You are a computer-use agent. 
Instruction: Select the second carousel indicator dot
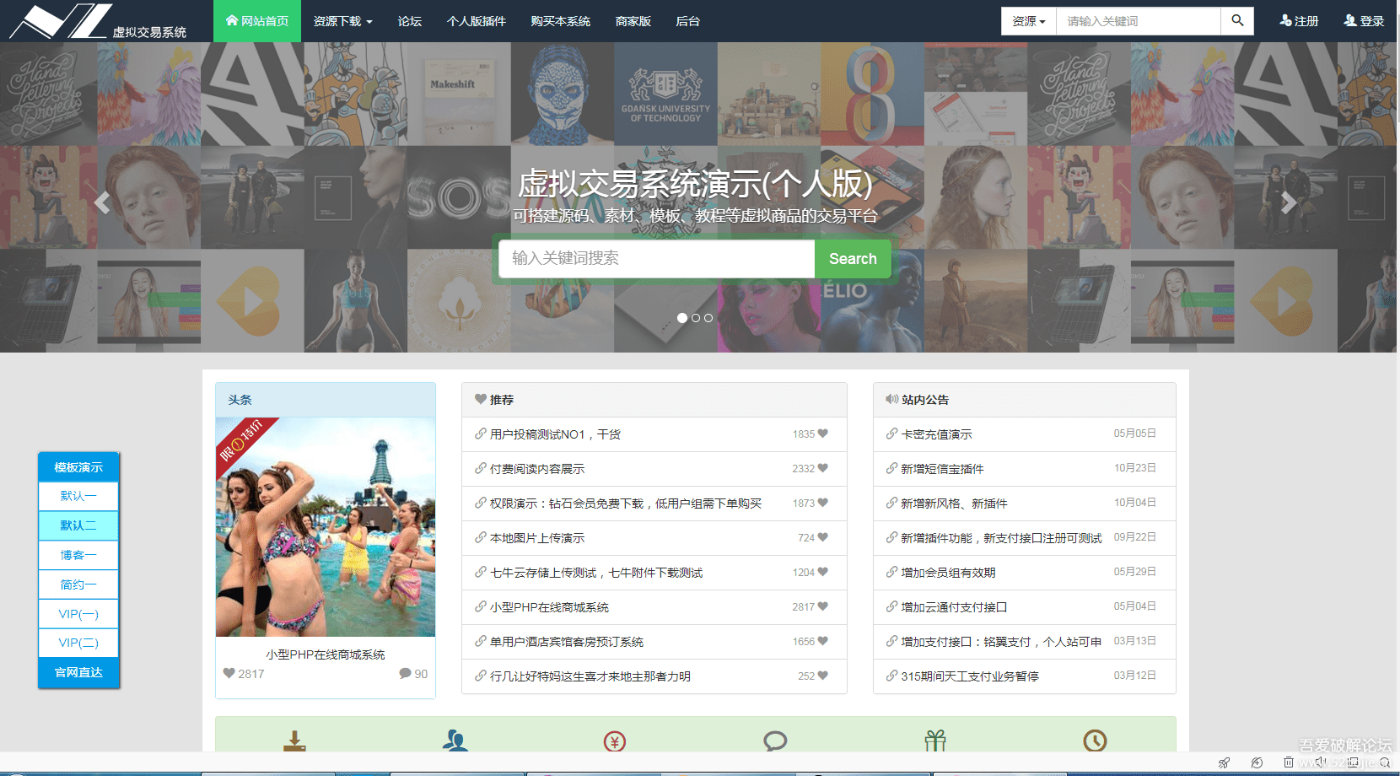[696, 318]
